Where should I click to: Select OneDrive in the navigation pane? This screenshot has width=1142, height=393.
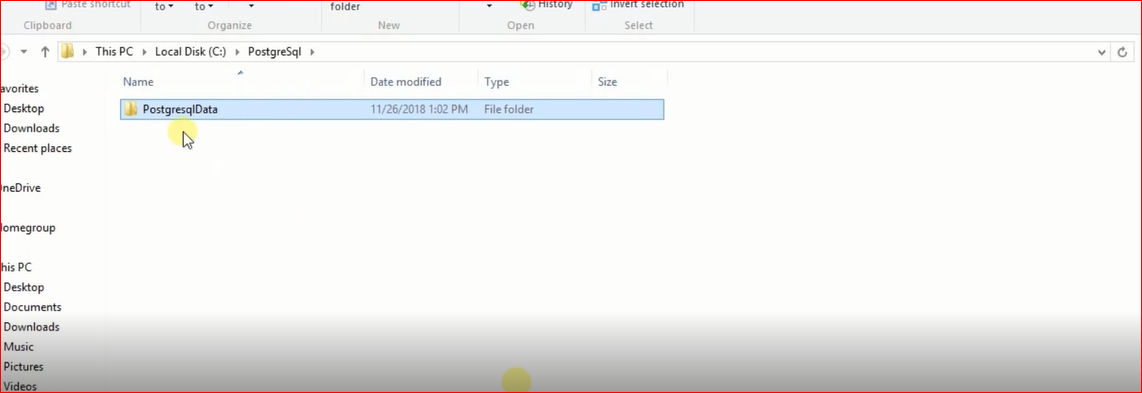[x=20, y=188]
